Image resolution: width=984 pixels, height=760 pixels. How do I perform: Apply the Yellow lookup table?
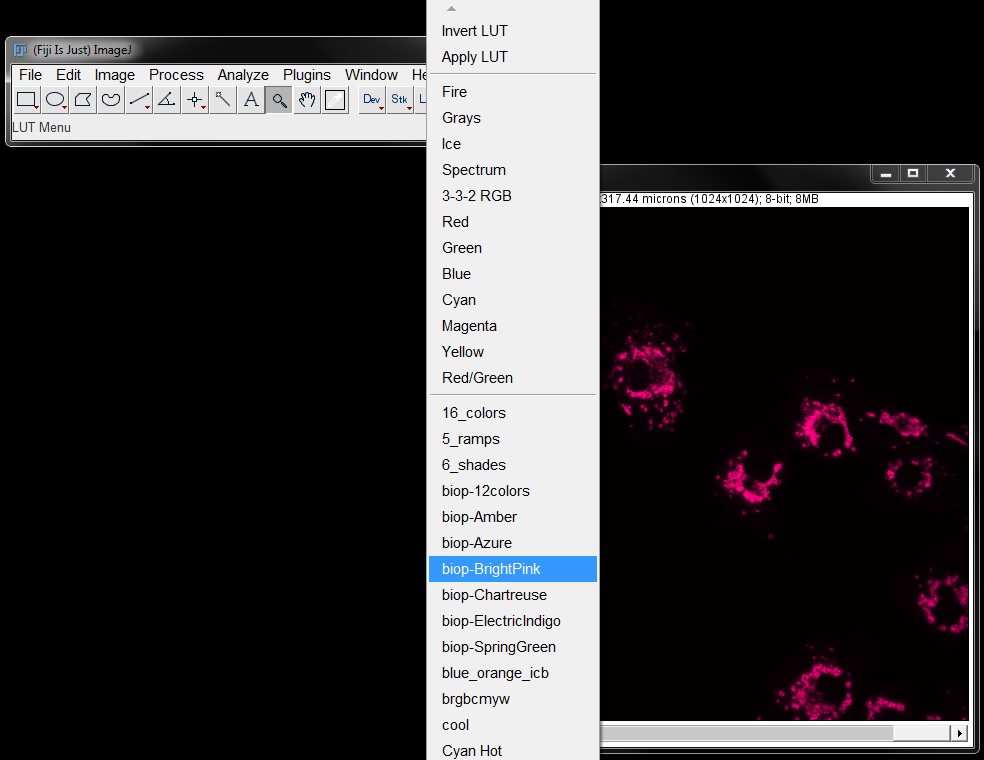tap(513, 352)
